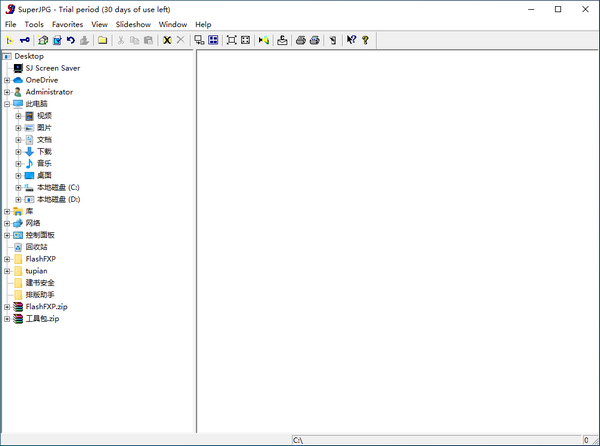Open the File menu
Image resolution: width=600 pixels, height=446 pixels.
11,24
